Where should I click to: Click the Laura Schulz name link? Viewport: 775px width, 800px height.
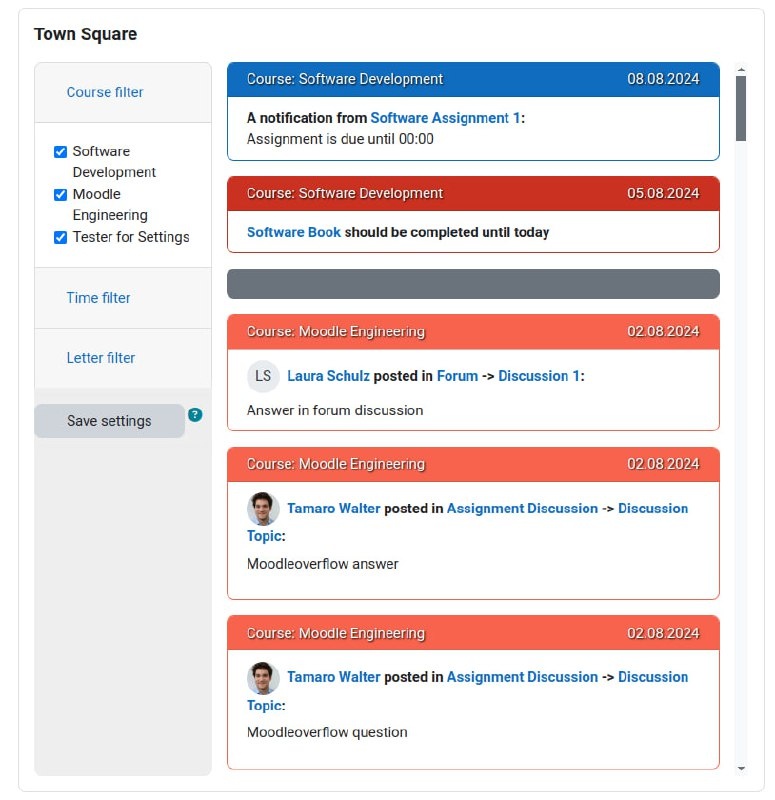pyautogui.click(x=328, y=376)
